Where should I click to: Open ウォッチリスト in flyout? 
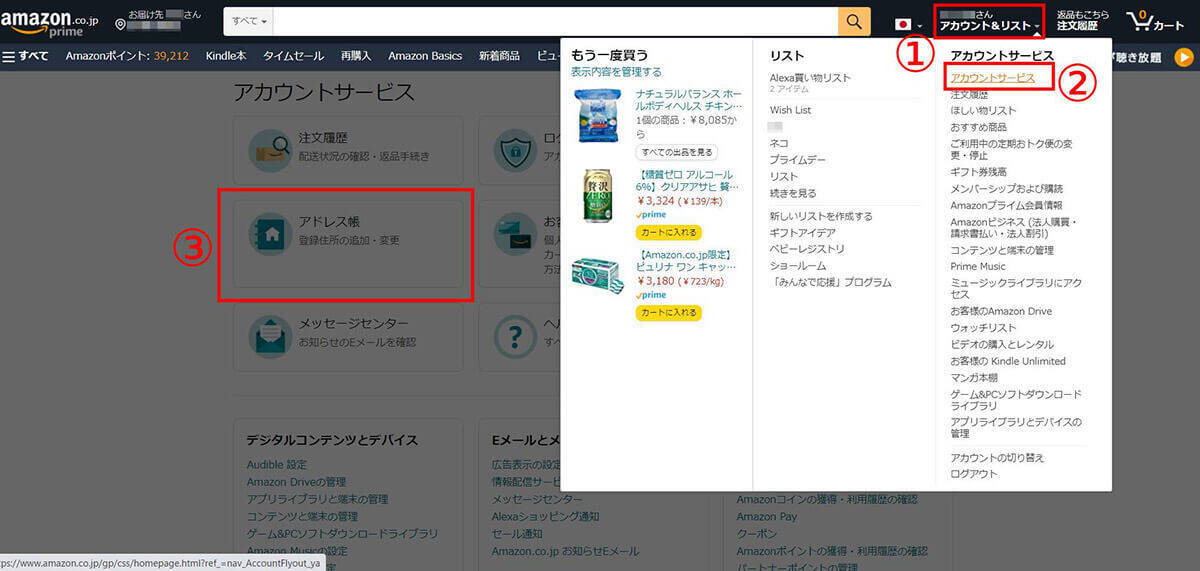click(983, 328)
